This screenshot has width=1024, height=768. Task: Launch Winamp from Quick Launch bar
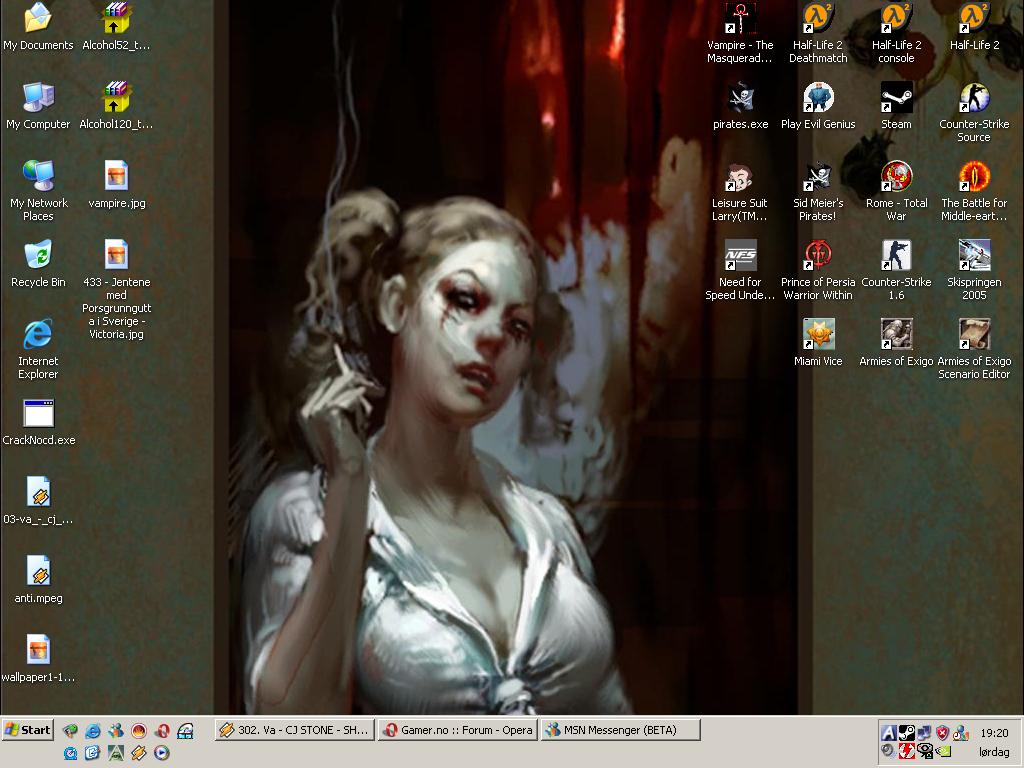138,752
